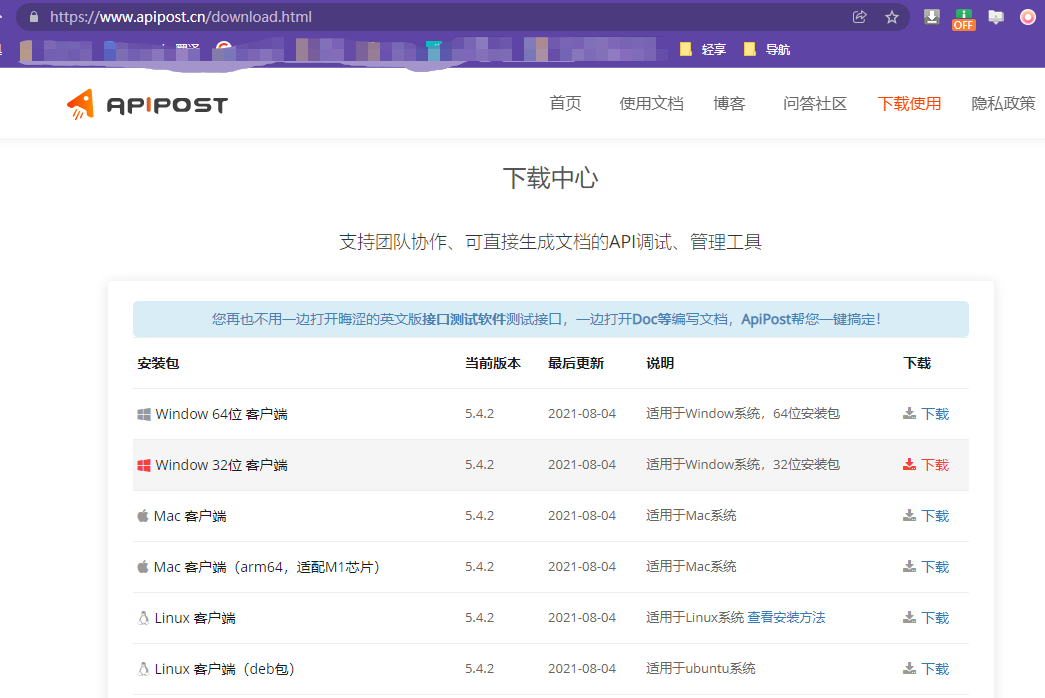Click Linux 客户端 package name

click(195, 618)
